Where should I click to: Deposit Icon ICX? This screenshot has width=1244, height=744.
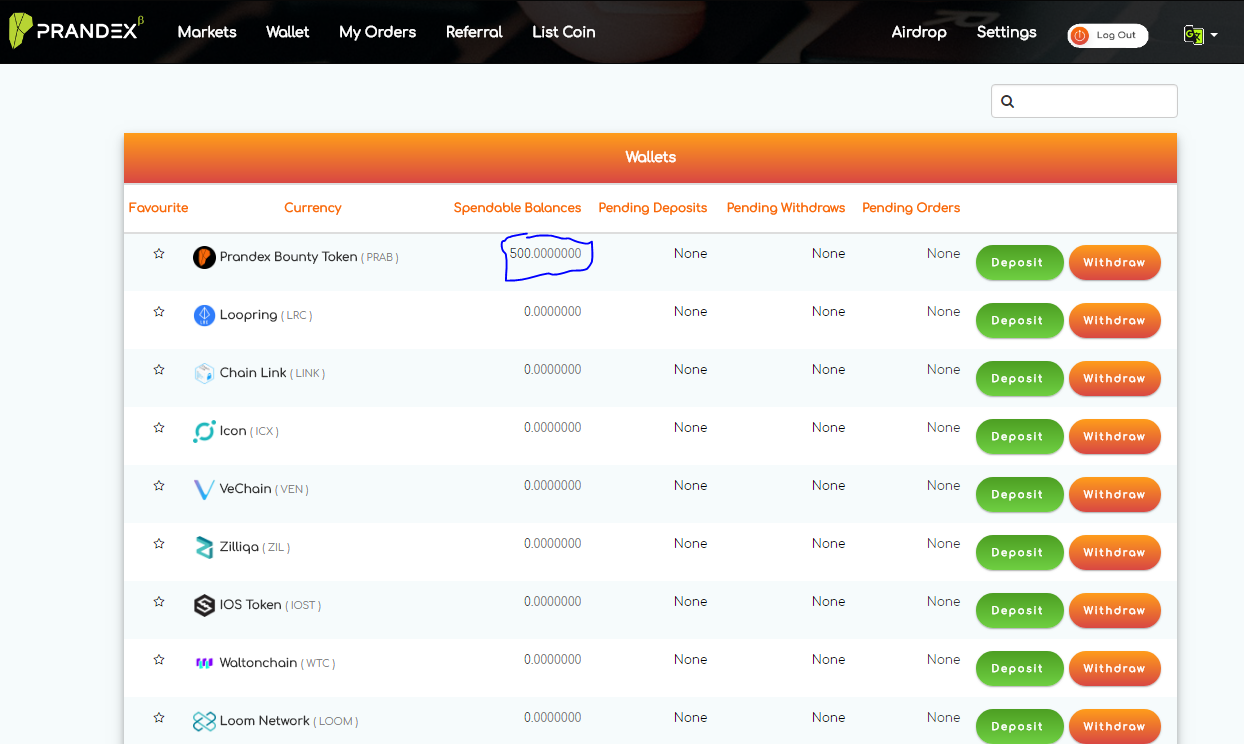point(1019,437)
